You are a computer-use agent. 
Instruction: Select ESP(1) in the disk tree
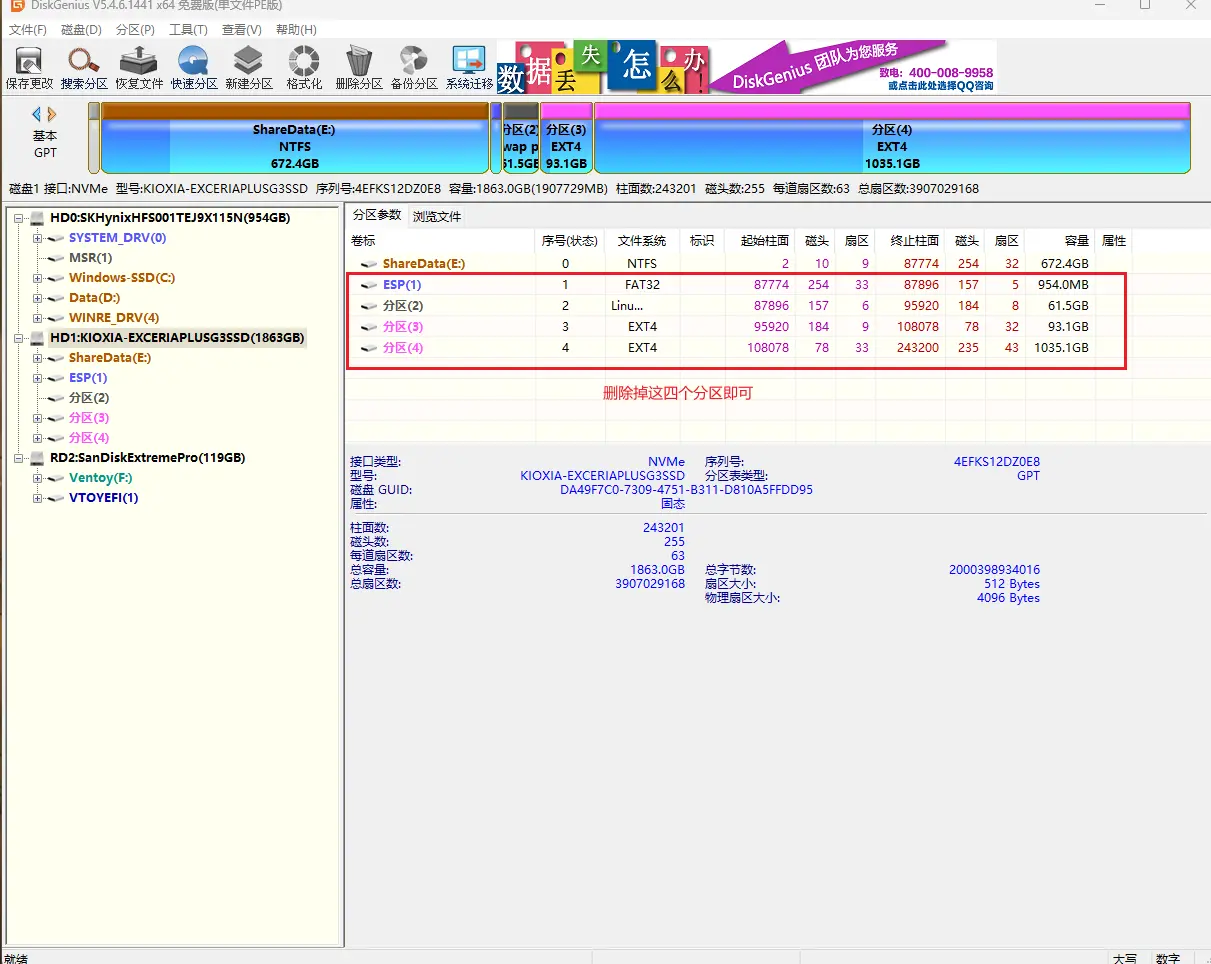88,378
